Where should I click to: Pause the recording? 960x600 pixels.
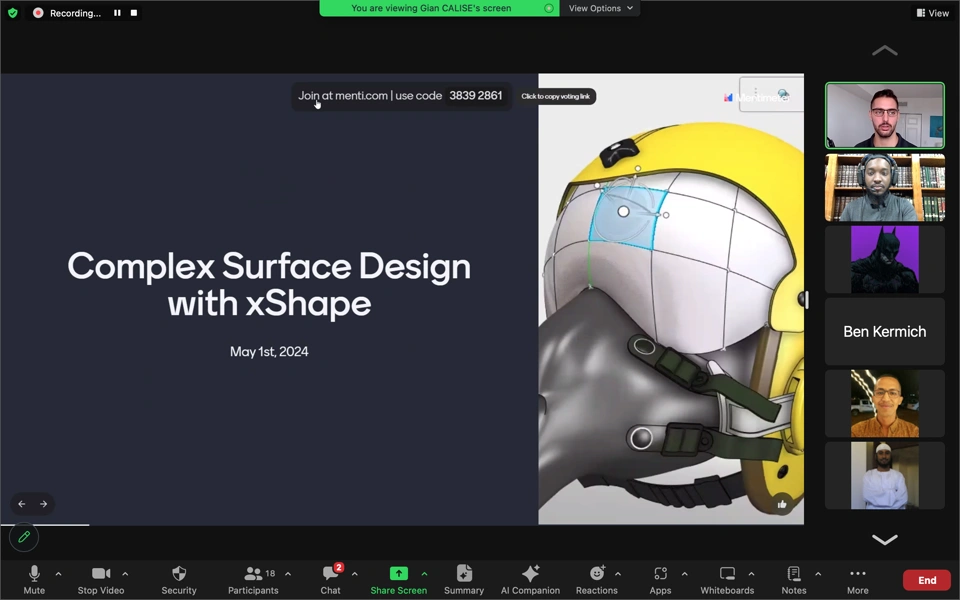click(117, 13)
